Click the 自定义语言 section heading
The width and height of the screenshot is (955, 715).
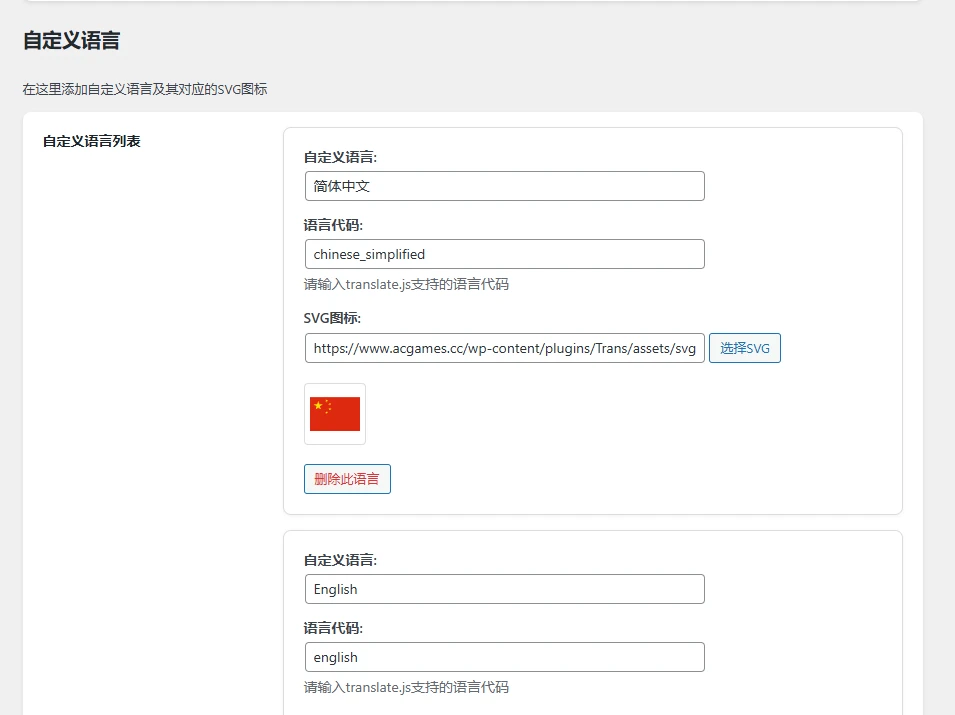(71, 41)
